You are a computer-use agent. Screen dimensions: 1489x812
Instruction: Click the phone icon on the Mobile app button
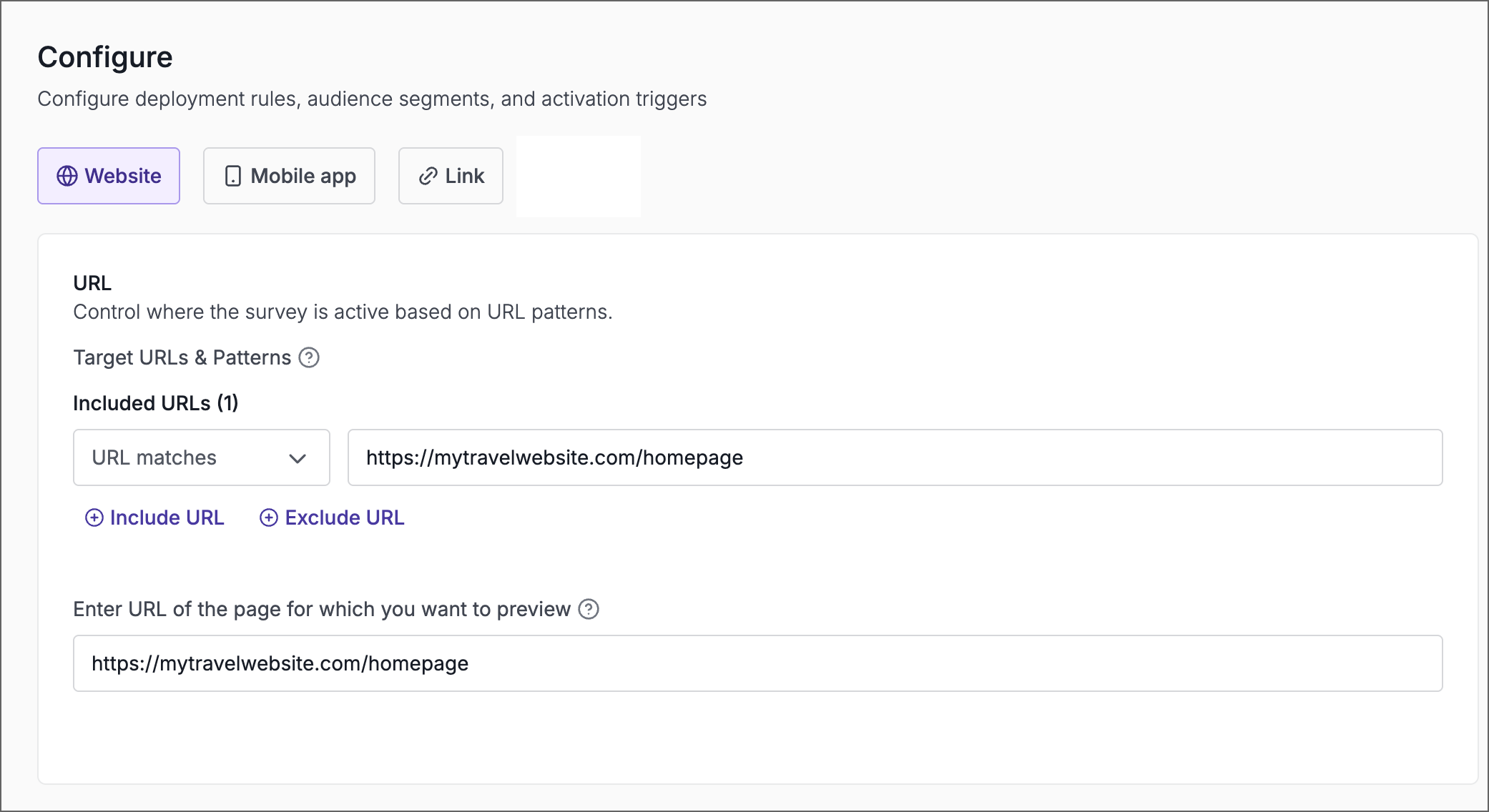click(232, 176)
